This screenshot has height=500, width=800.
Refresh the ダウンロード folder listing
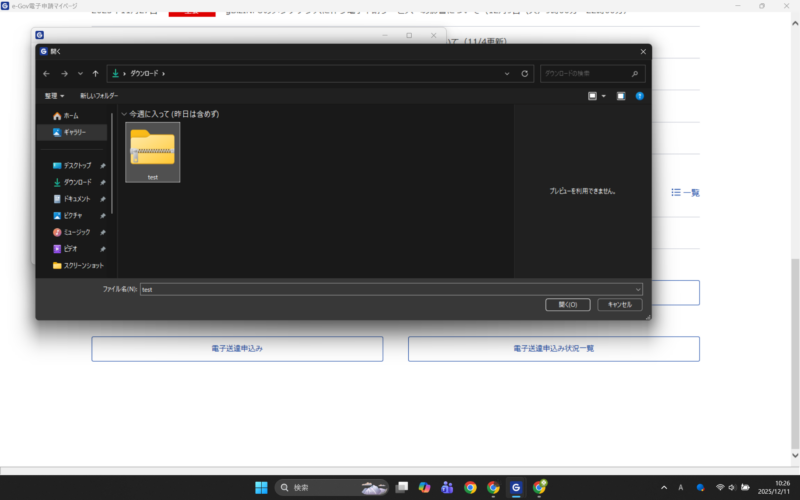[524, 74]
